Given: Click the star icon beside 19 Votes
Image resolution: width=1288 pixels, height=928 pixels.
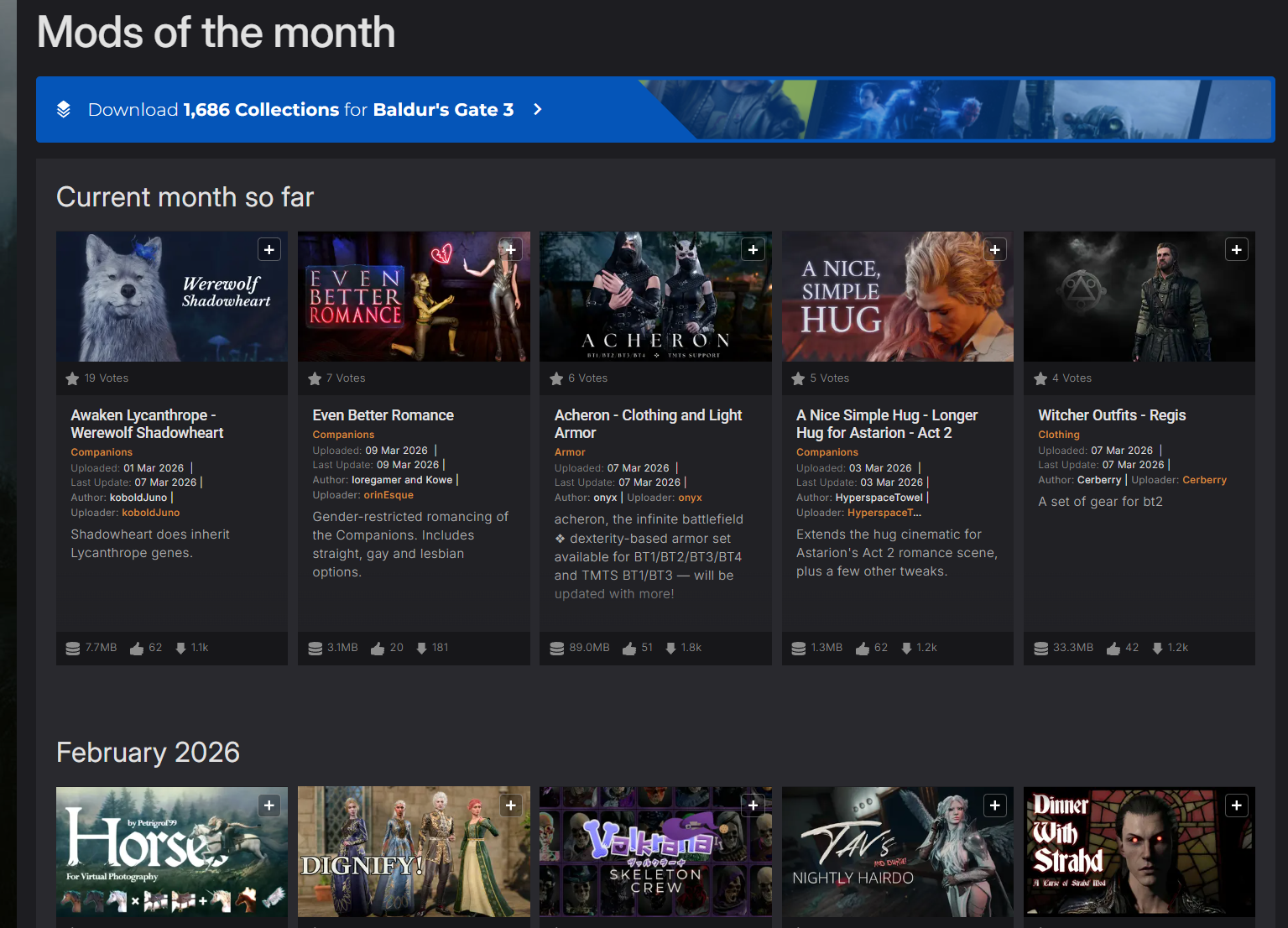Looking at the screenshot, I should coord(73,378).
